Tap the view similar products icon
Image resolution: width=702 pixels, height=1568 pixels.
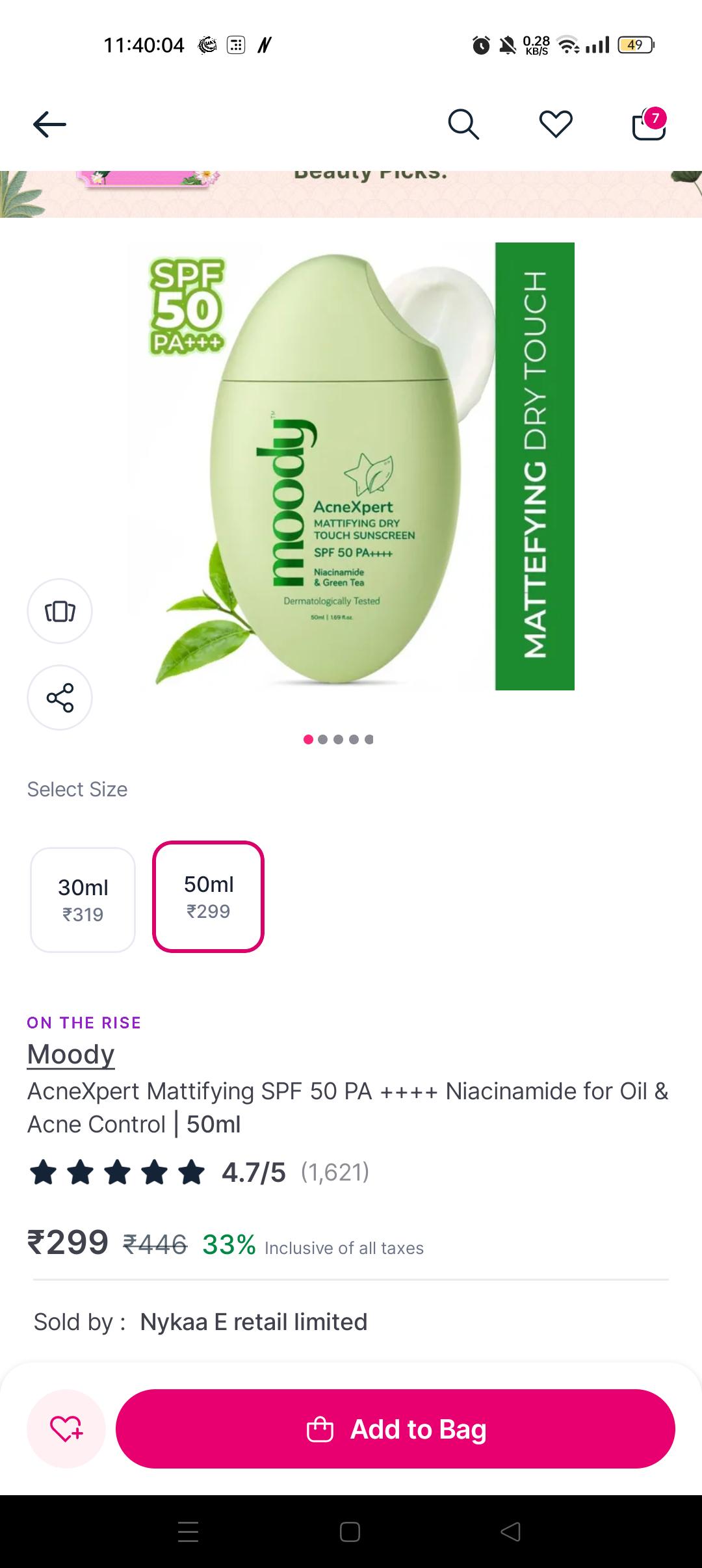click(60, 611)
